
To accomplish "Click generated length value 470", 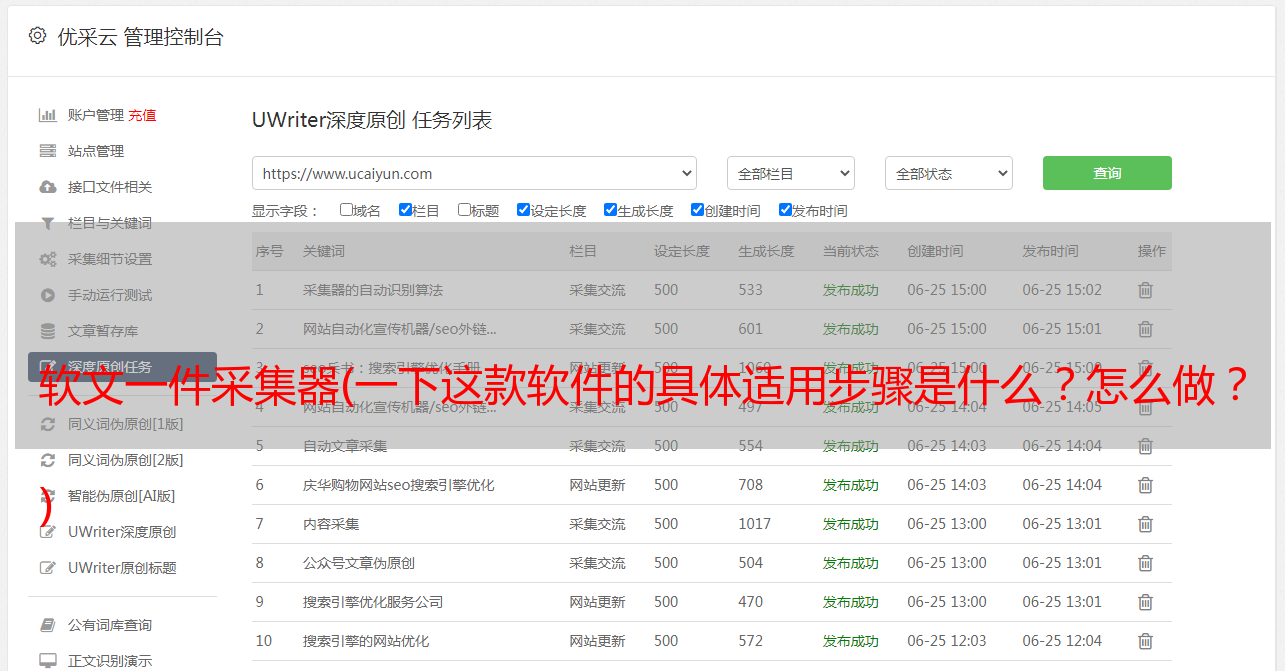I will point(751,602).
